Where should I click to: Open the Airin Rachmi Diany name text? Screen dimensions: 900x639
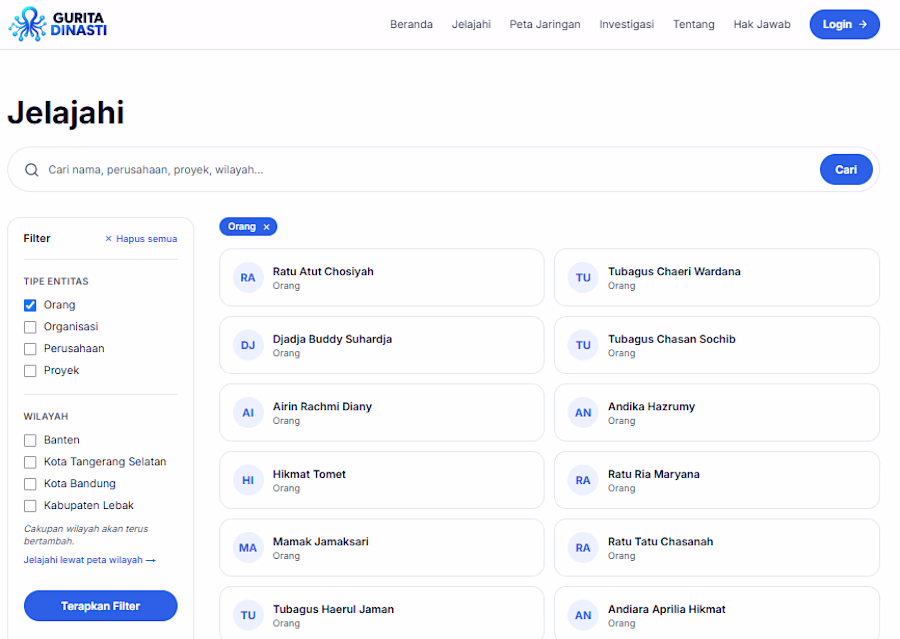pyautogui.click(x=322, y=406)
